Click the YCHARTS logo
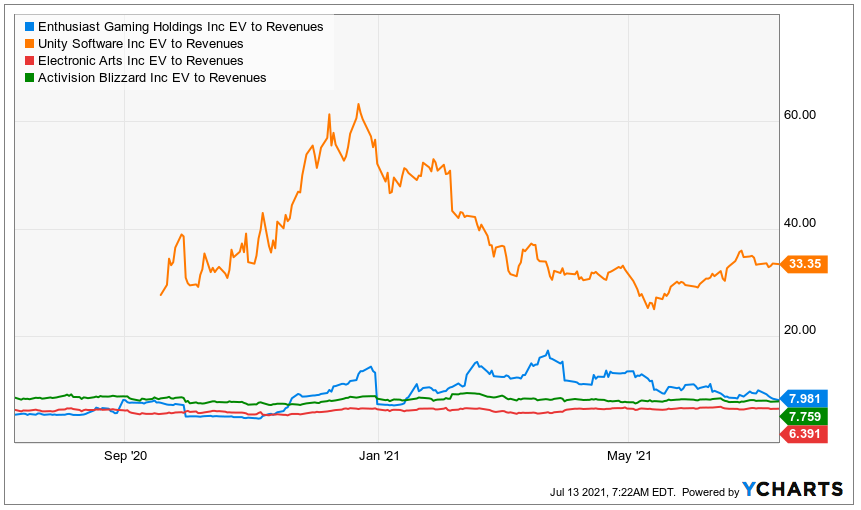The width and height of the screenshot is (861, 510). pyautogui.click(x=792, y=489)
